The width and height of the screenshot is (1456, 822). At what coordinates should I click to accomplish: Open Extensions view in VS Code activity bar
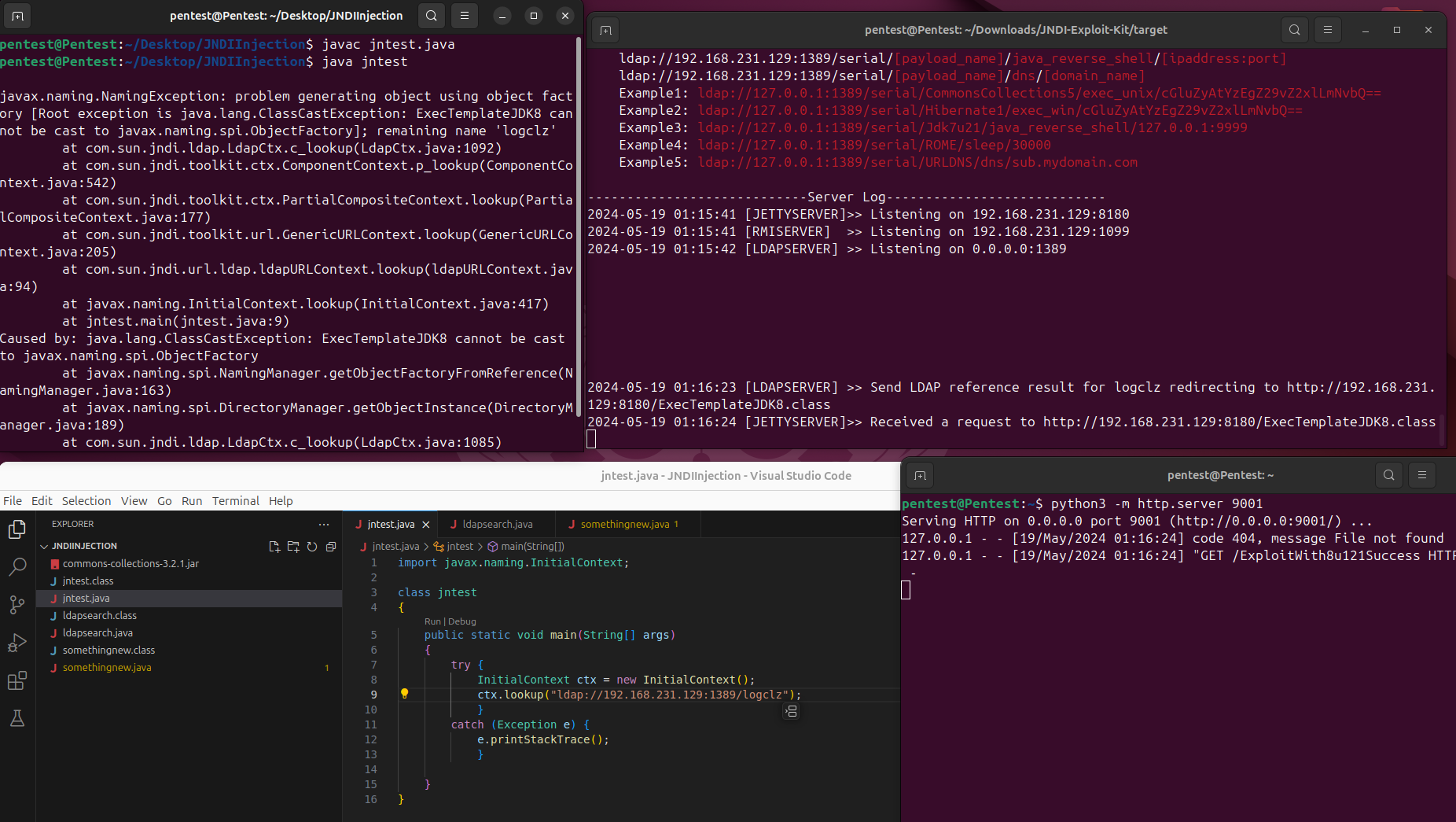pyautogui.click(x=17, y=680)
